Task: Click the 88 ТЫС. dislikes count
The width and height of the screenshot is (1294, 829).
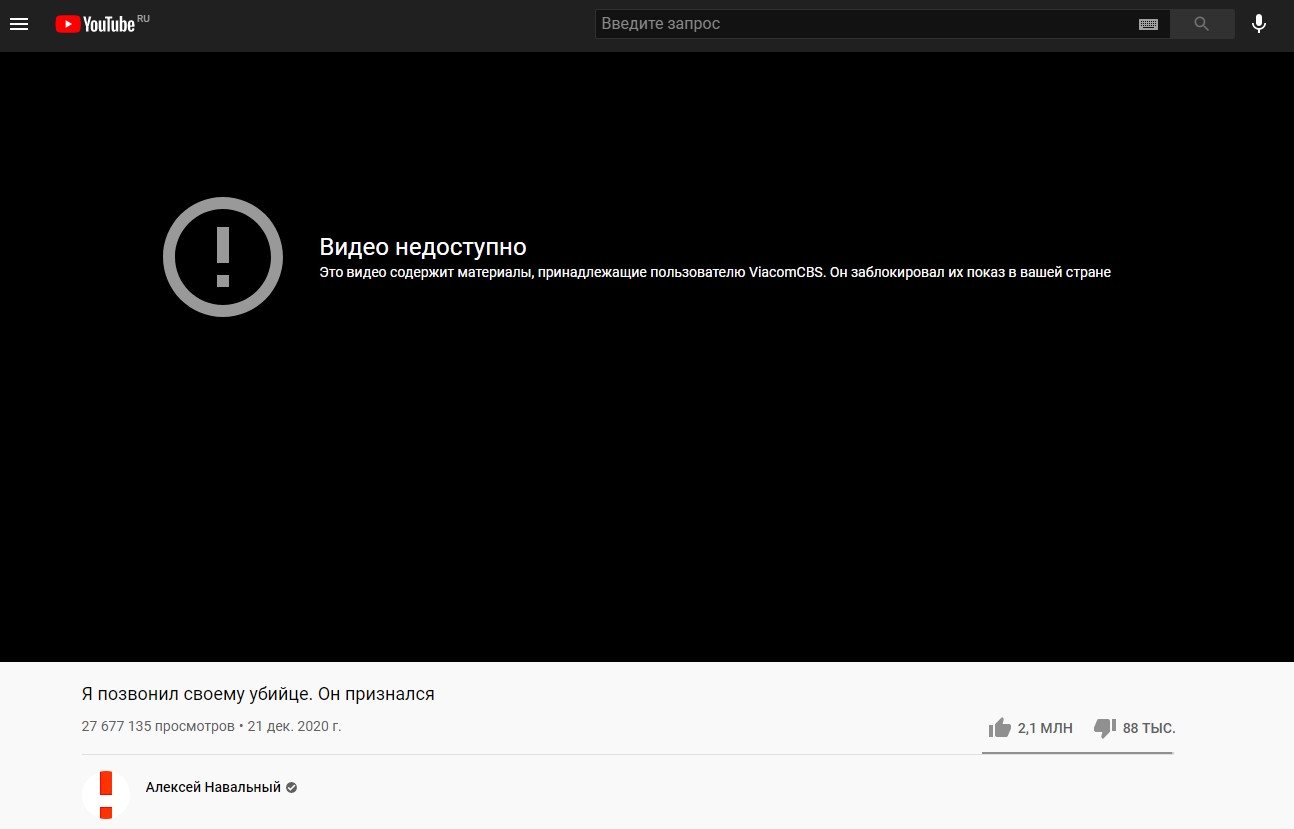Action: point(1149,728)
